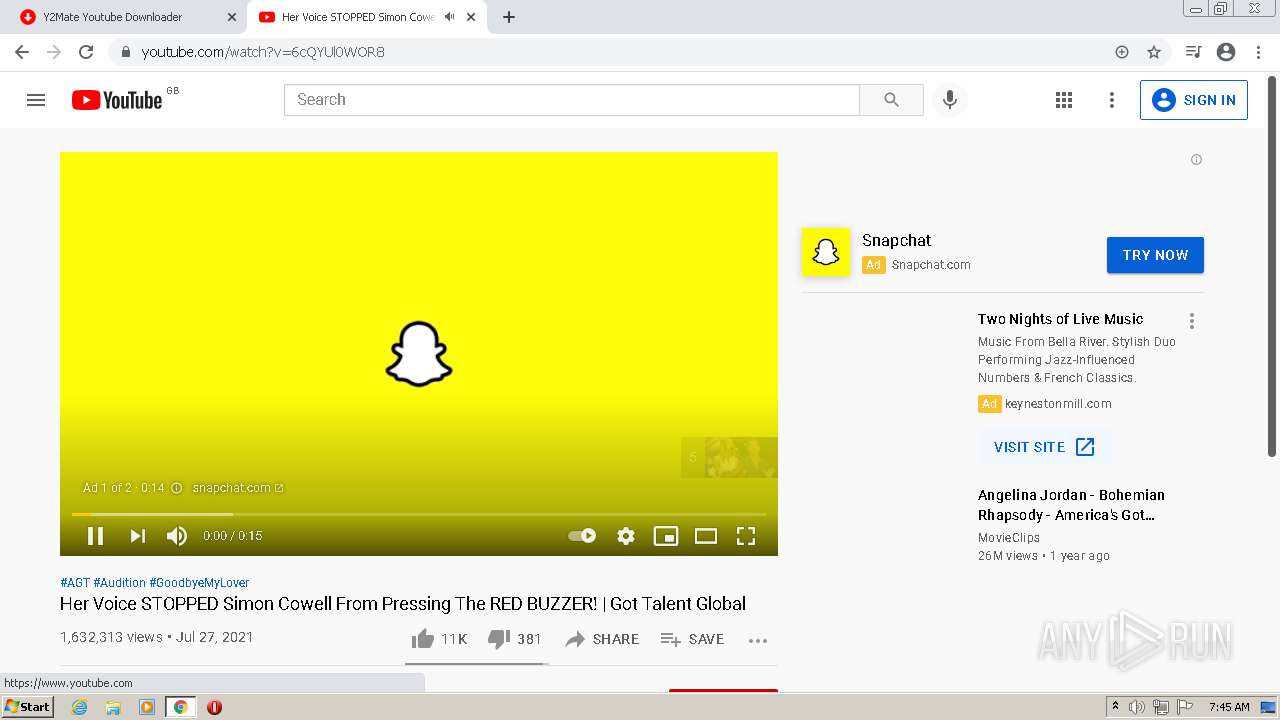Open options for Two Nights of Live Music
Image resolution: width=1280 pixels, height=720 pixels.
point(1191,321)
